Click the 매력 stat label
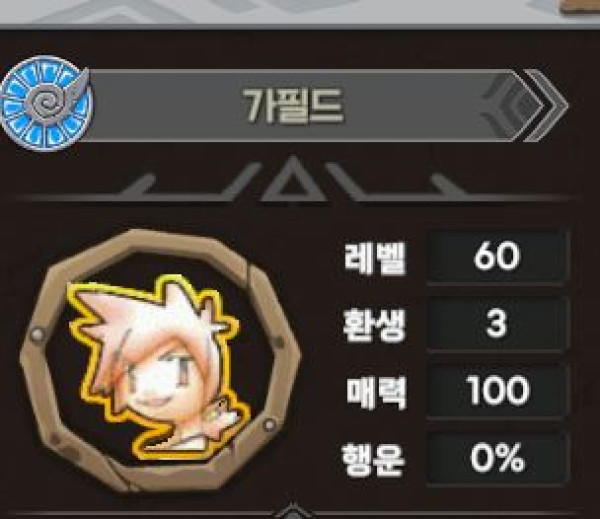This screenshot has height=519, width=600. coord(376,392)
